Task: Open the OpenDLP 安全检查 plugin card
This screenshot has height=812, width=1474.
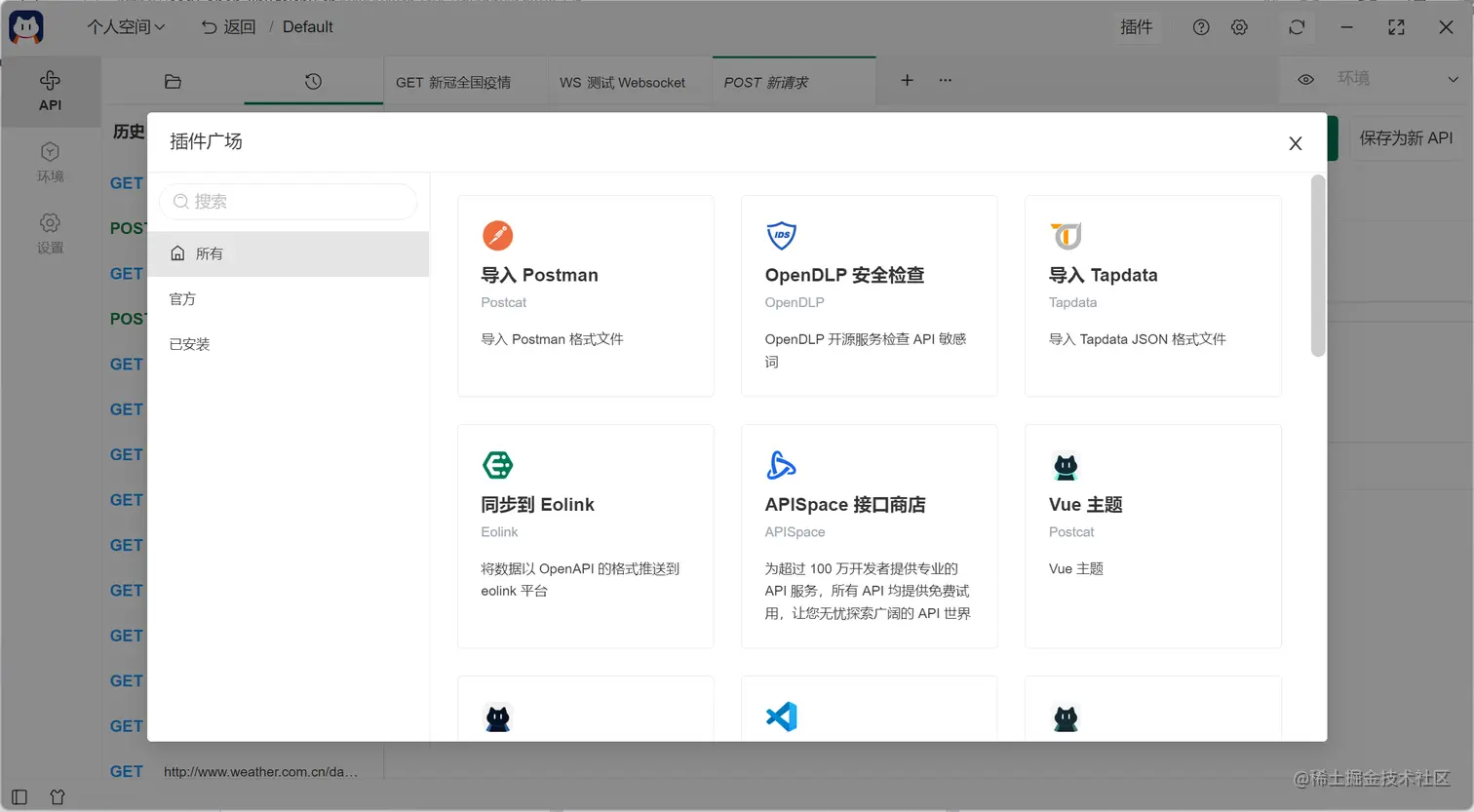Action: [x=869, y=295]
